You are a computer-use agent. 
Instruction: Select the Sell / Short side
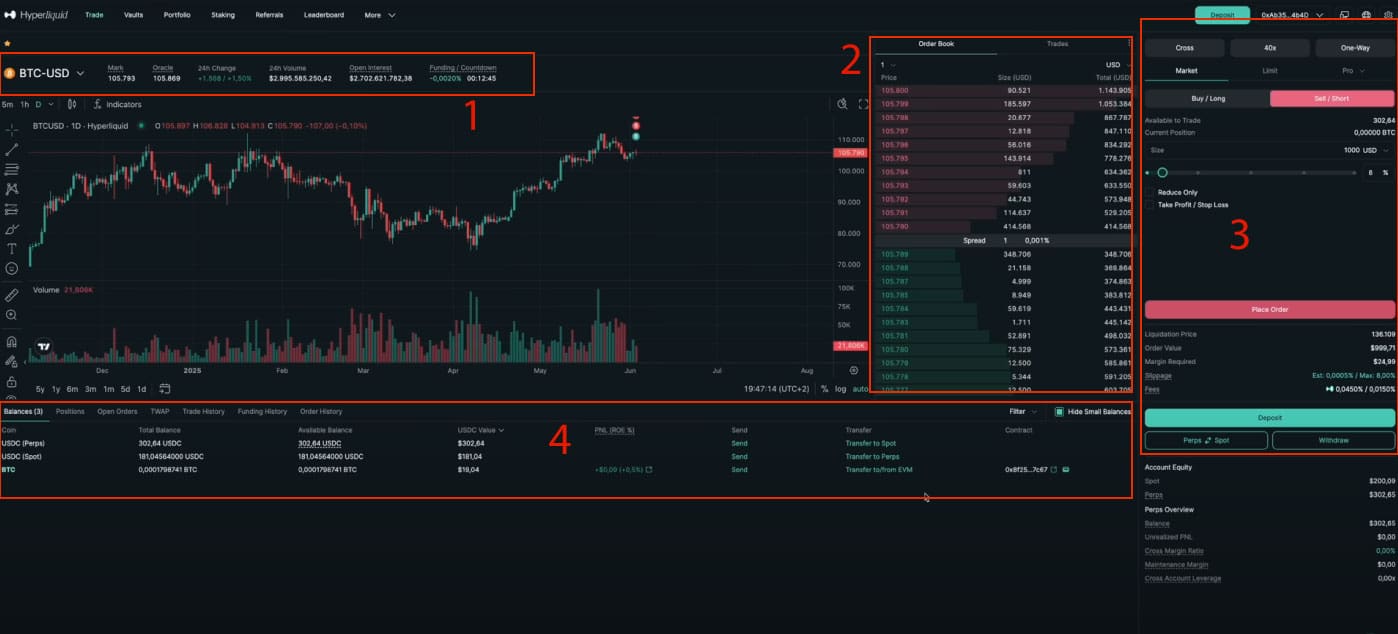tap(1332, 98)
